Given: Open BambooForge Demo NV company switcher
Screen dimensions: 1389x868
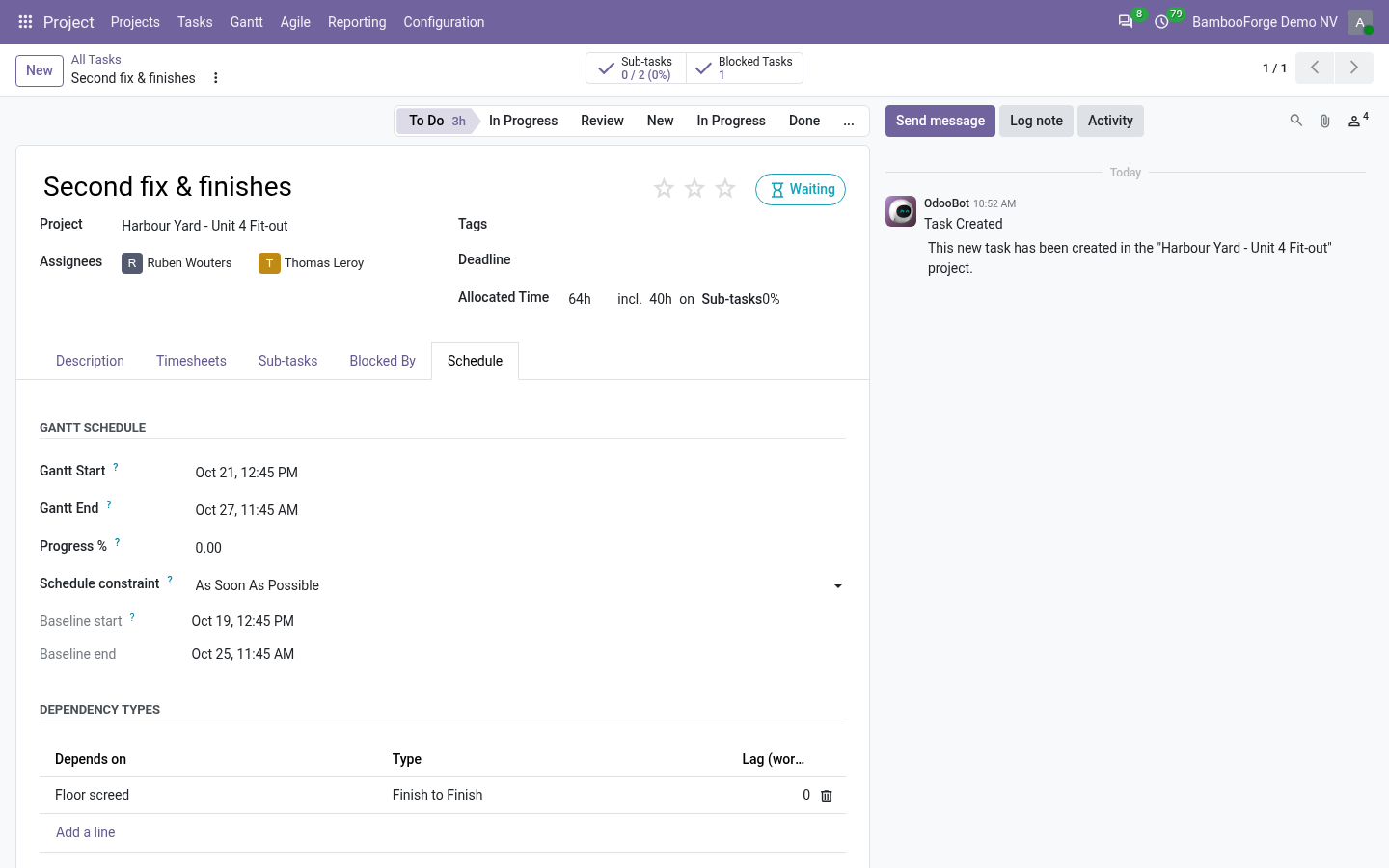Looking at the screenshot, I should pos(1265,22).
